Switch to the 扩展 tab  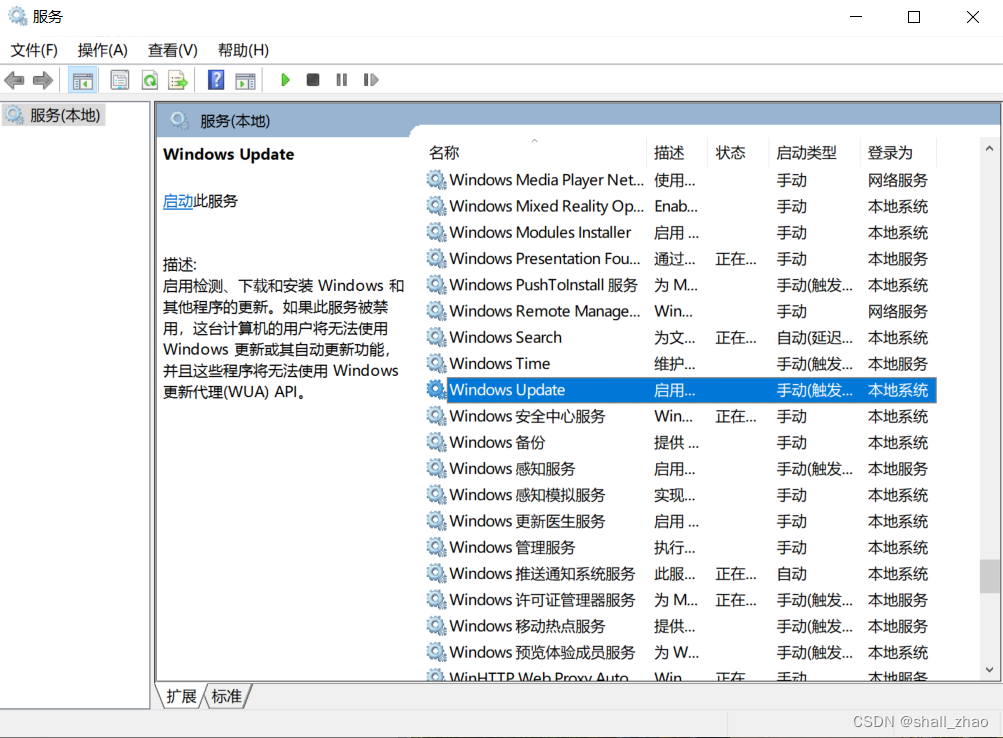click(181, 696)
